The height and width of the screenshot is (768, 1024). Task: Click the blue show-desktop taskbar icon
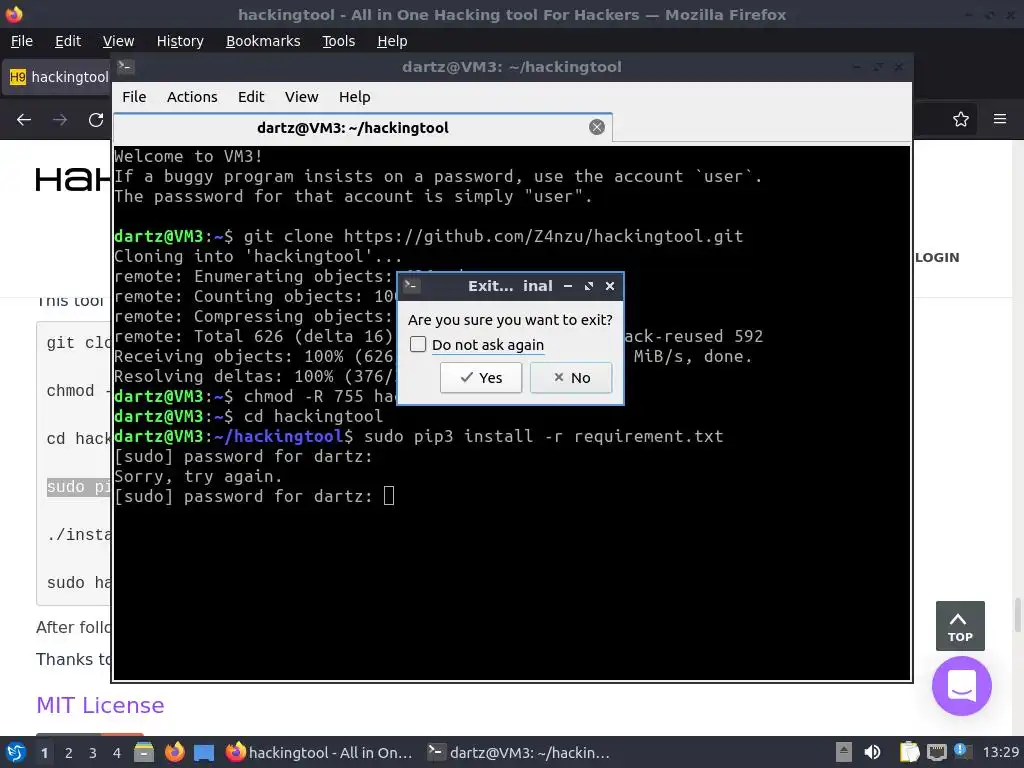pos(204,753)
